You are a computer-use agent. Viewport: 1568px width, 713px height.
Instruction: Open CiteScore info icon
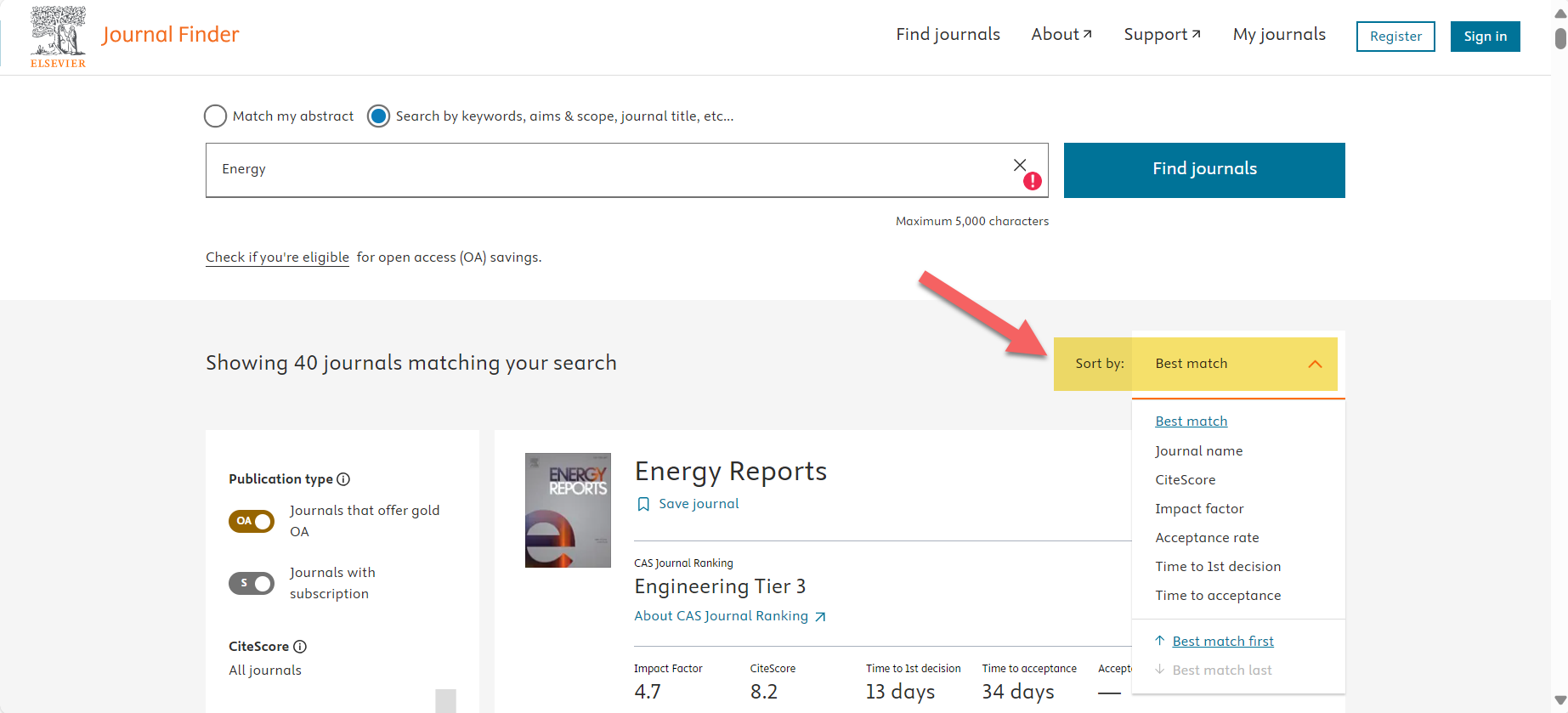300,647
